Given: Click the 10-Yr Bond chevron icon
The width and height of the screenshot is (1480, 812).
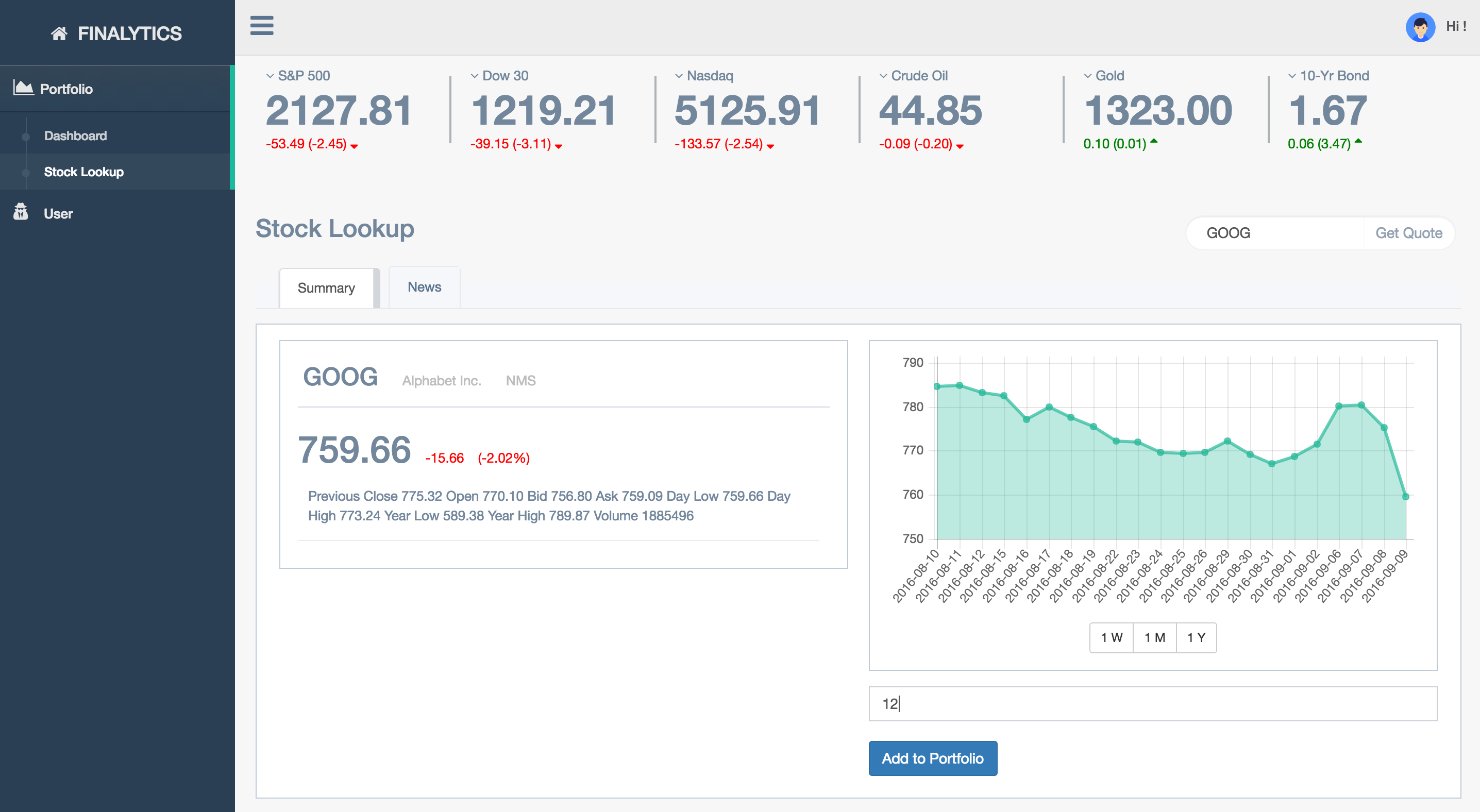Looking at the screenshot, I should [1292, 76].
